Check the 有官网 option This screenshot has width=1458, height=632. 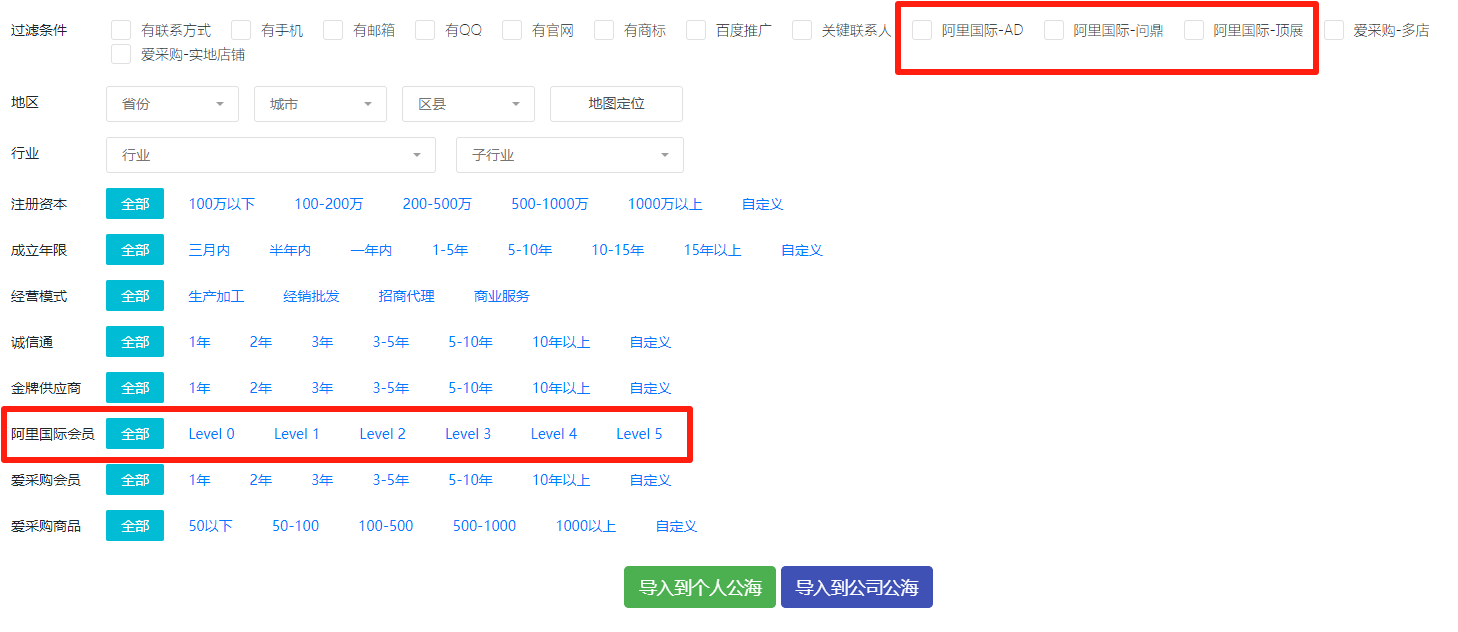click(512, 30)
